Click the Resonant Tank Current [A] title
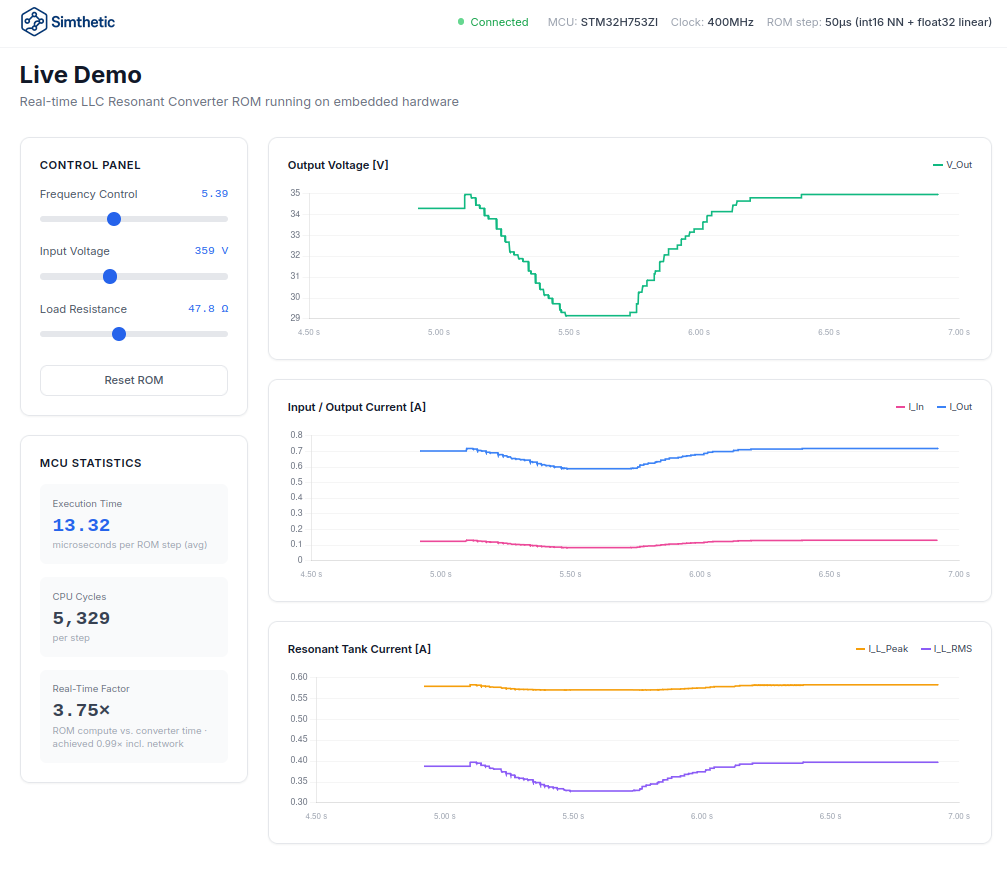Image resolution: width=1007 pixels, height=872 pixels. click(359, 649)
